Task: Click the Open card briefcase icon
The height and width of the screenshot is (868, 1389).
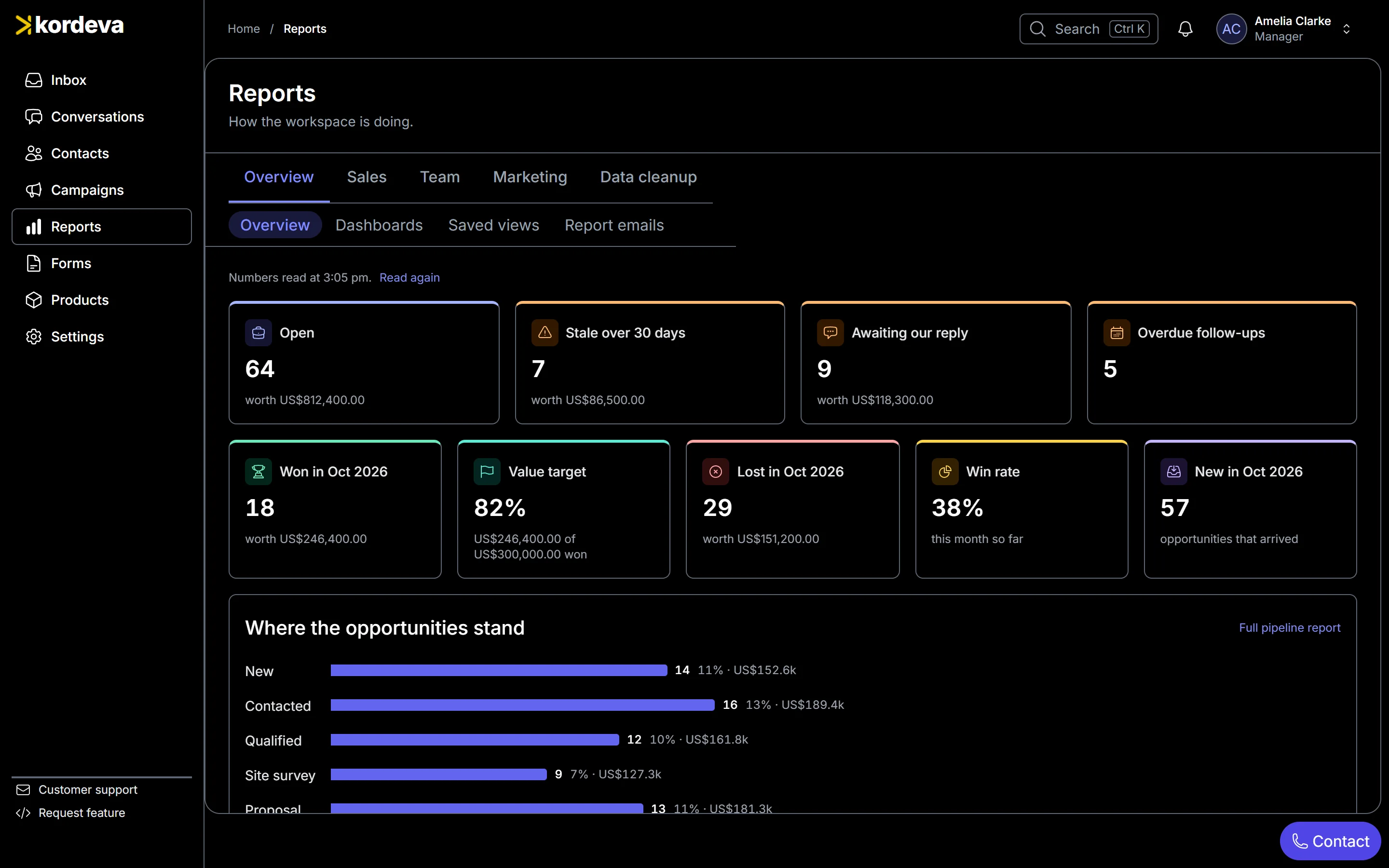Action: click(259, 332)
